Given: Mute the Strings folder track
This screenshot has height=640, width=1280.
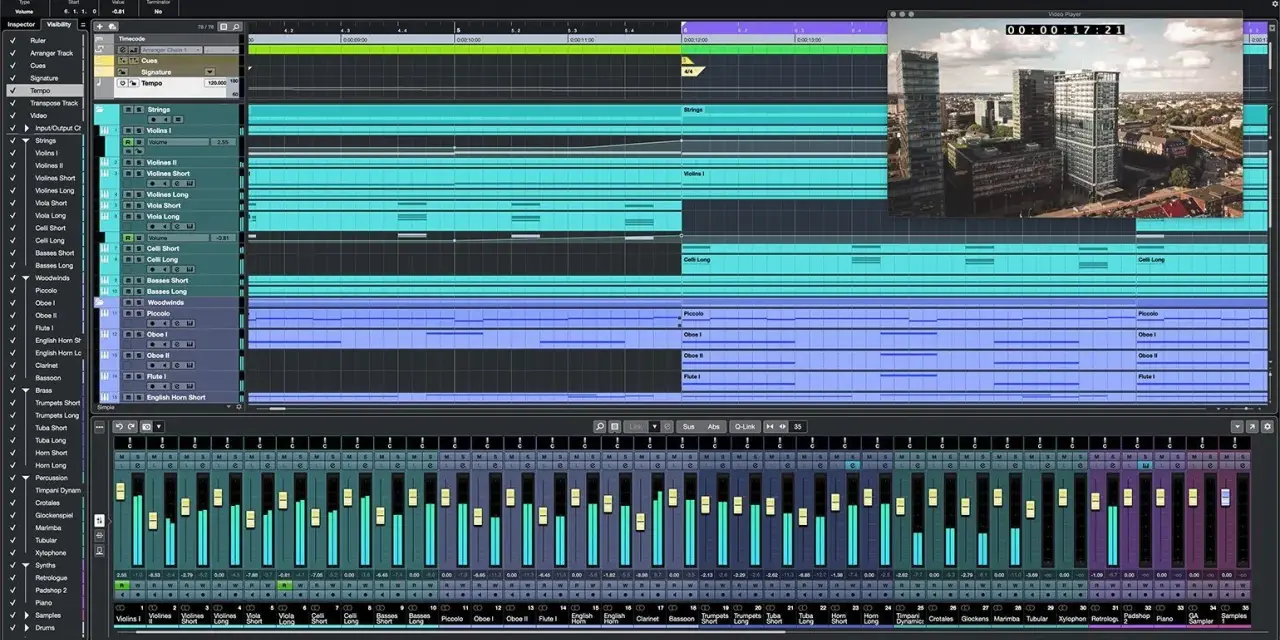Looking at the screenshot, I should (x=128, y=110).
